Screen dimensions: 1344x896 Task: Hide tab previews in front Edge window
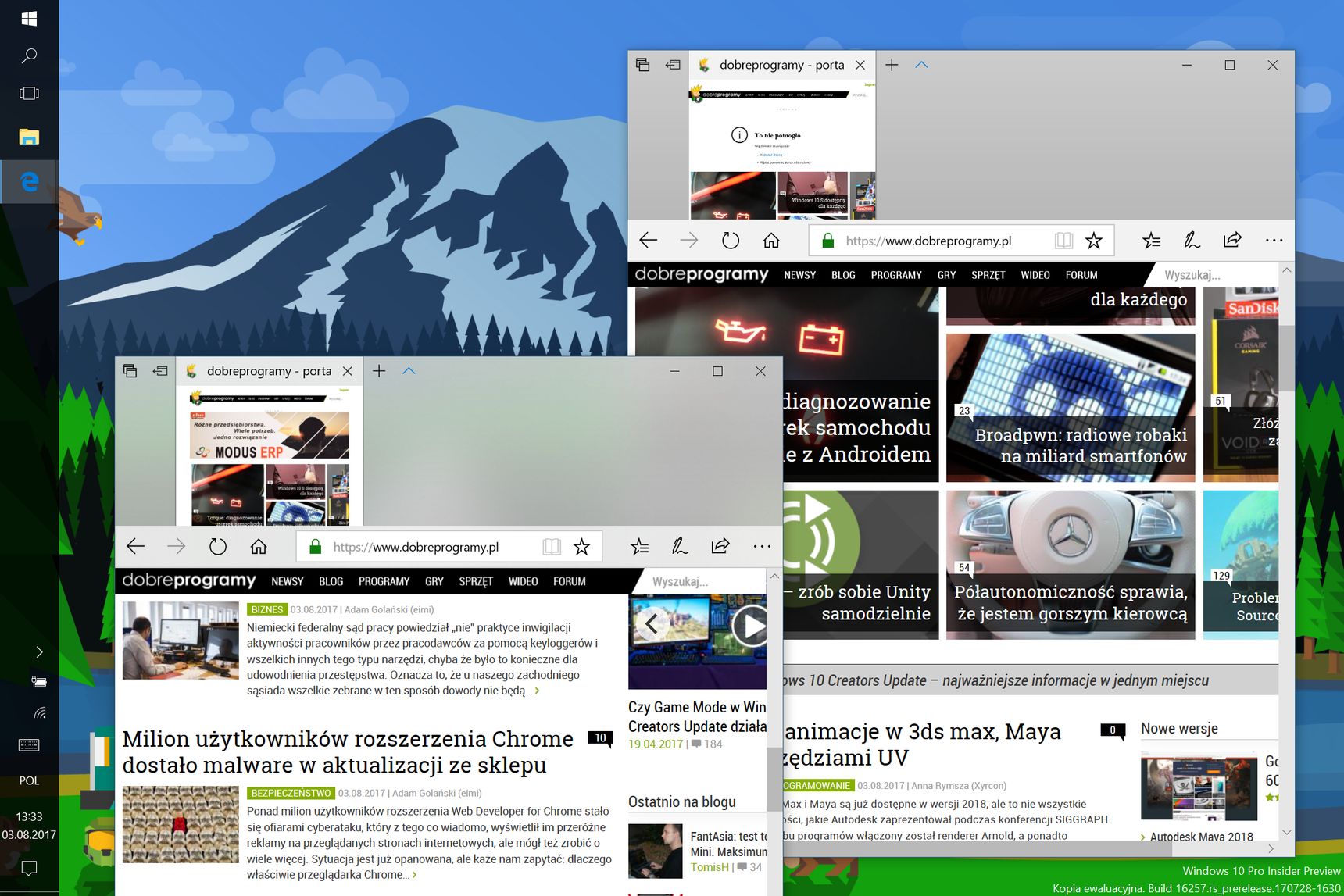tap(409, 371)
